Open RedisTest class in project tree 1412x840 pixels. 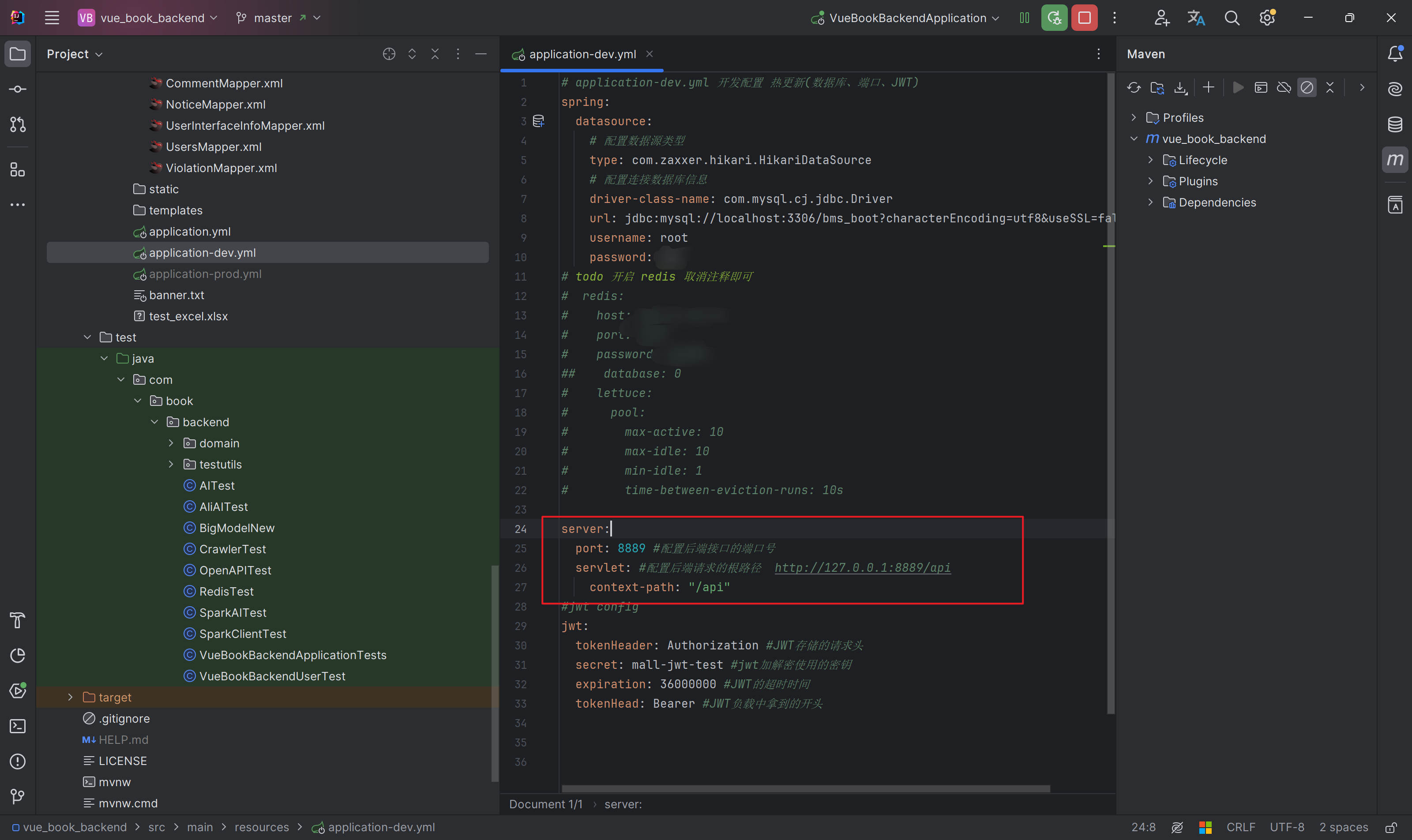[226, 592]
